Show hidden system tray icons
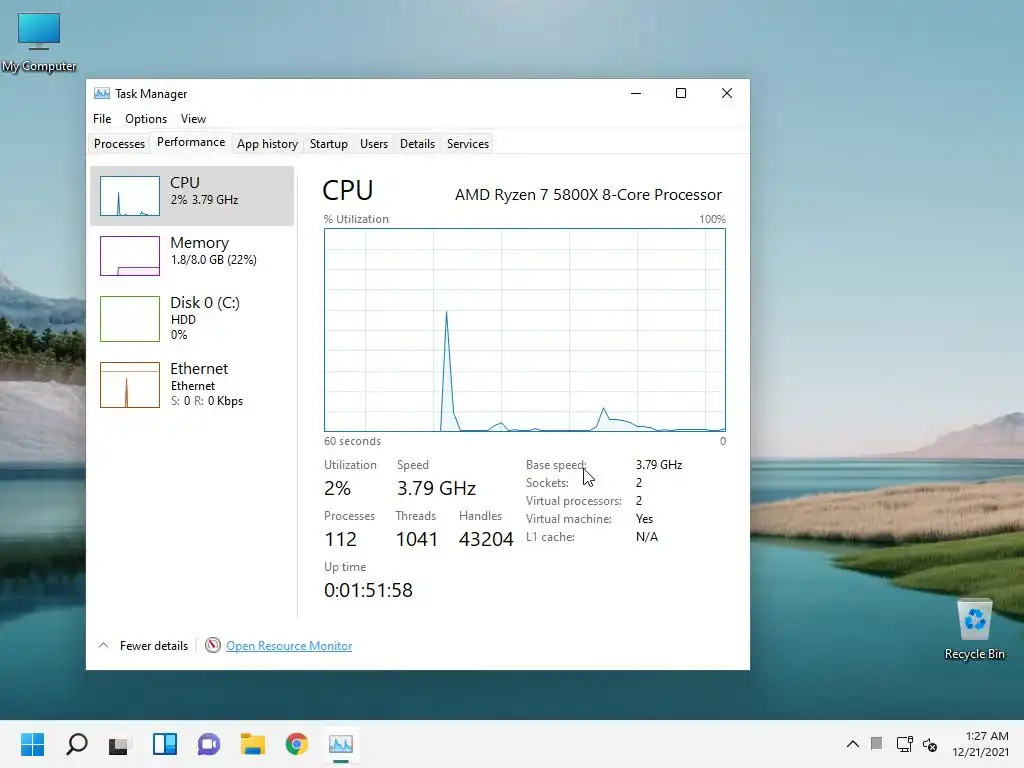Image resolution: width=1024 pixels, height=768 pixels. point(852,744)
